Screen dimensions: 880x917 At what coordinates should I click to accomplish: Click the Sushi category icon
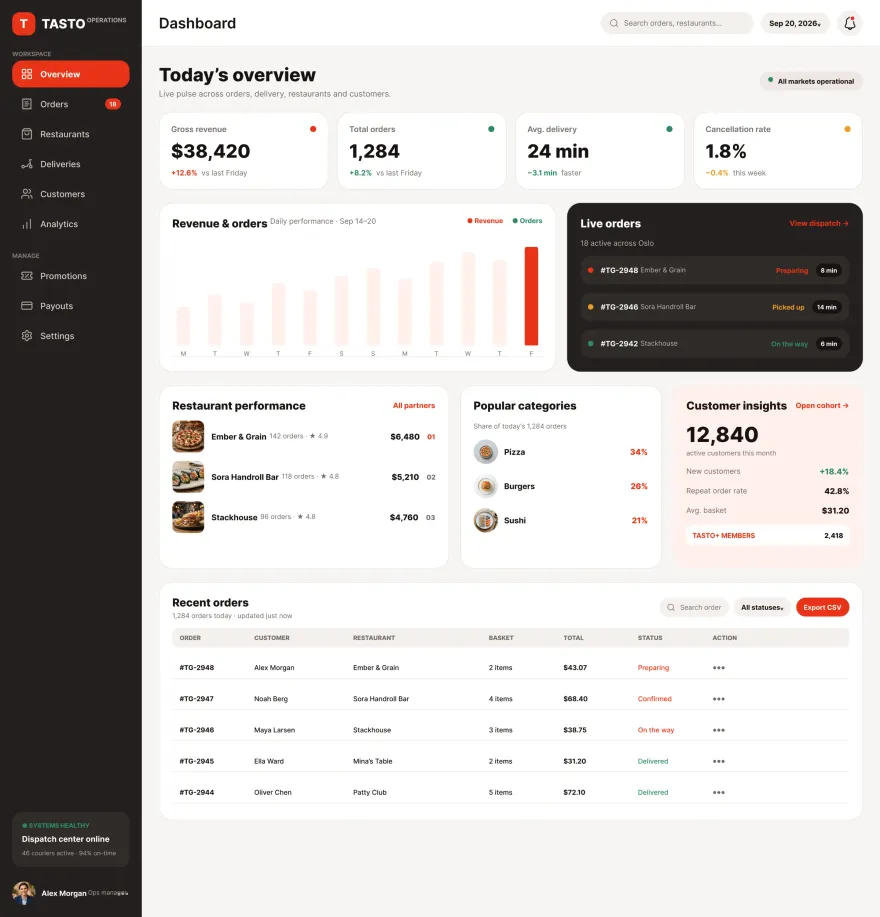pos(485,520)
